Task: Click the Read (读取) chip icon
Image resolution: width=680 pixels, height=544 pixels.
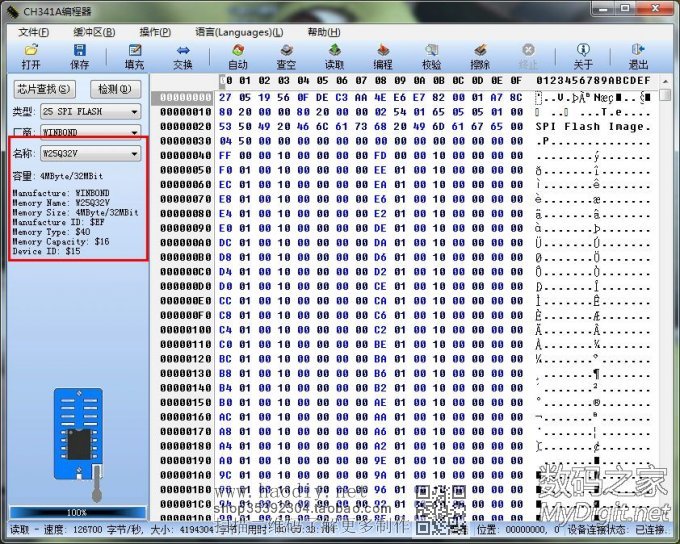Action: pos(334,56)
